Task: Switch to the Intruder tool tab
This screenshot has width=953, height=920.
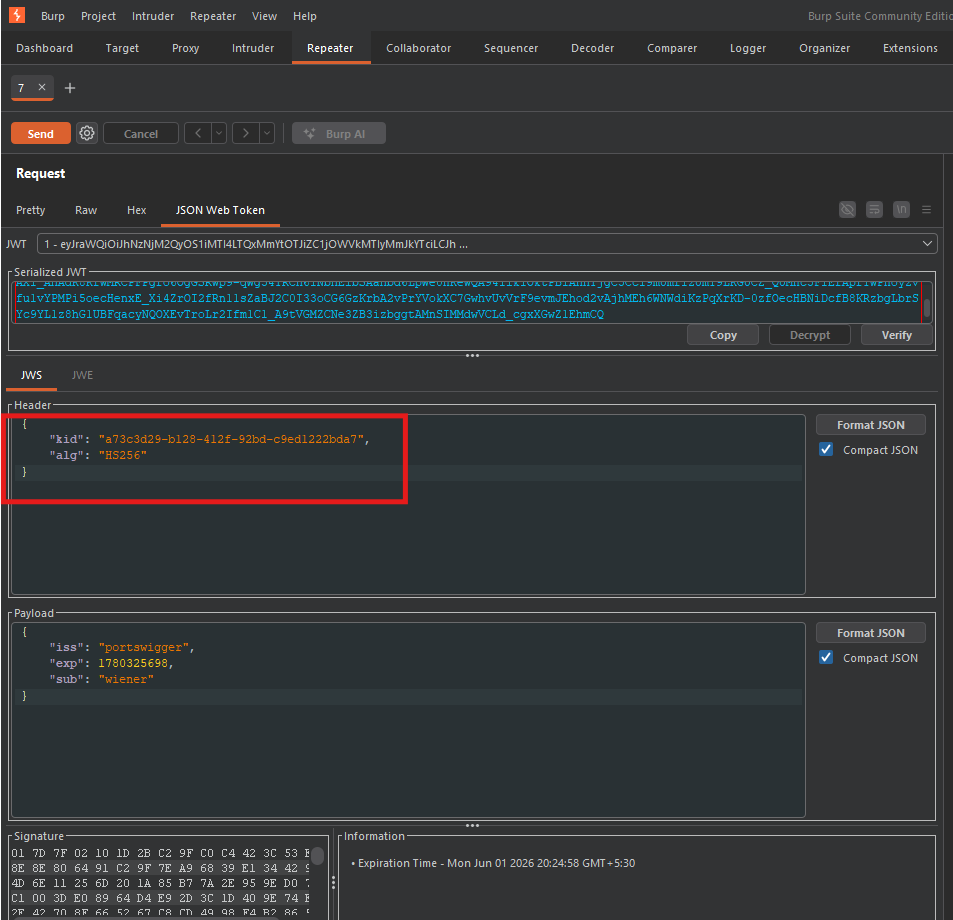Action: point(253,48)
